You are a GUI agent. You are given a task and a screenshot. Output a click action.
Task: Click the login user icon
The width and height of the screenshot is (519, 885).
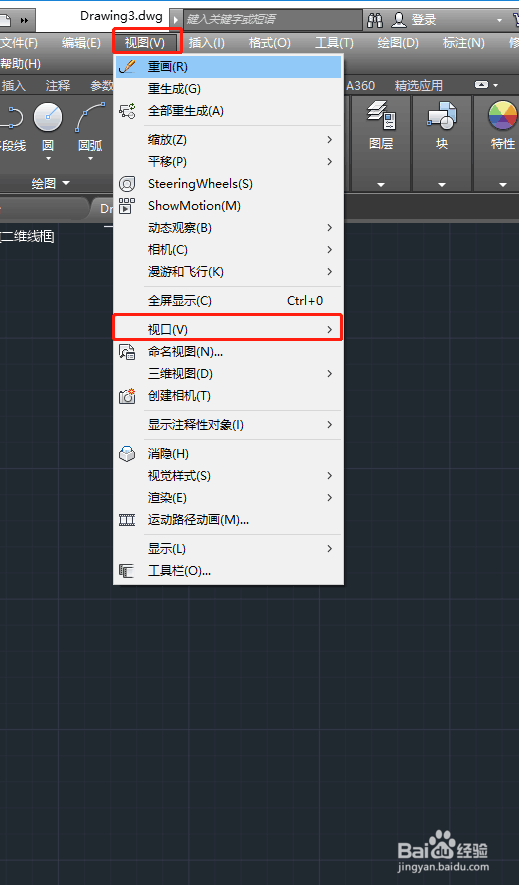coord(399,20)
